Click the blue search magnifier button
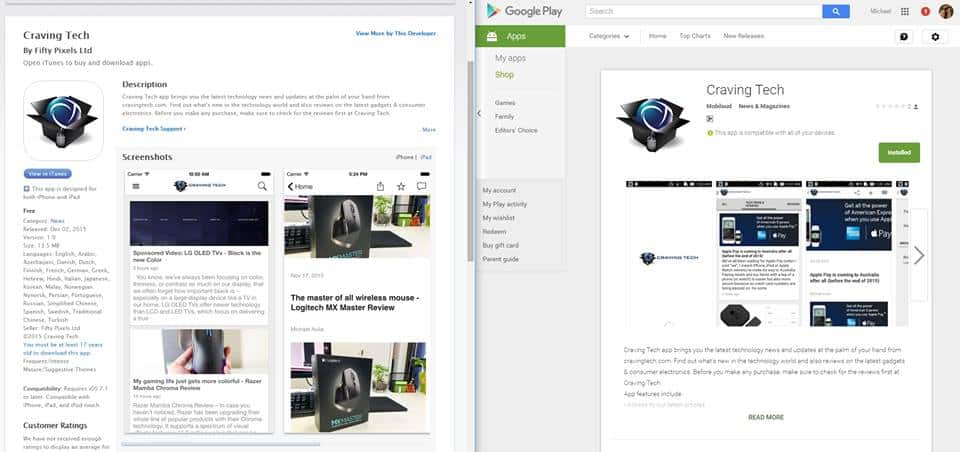 (835, 11)
